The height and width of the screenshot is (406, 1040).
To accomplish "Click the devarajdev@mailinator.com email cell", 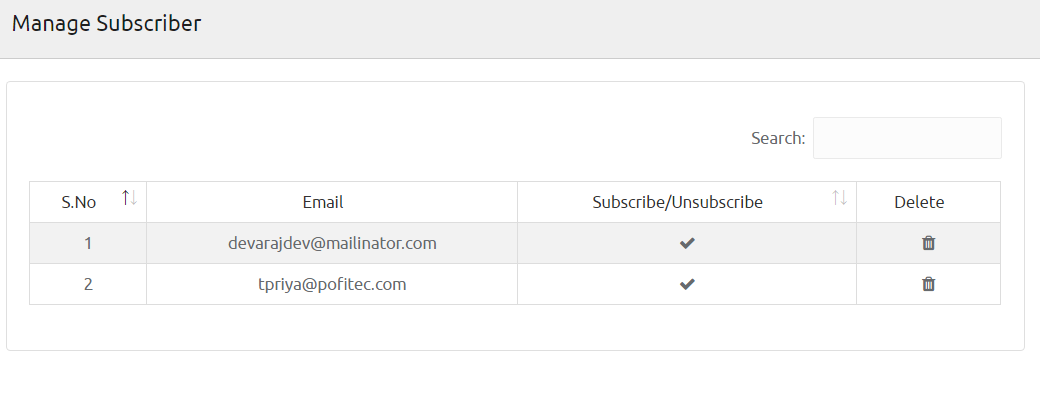I will (332, 243).
